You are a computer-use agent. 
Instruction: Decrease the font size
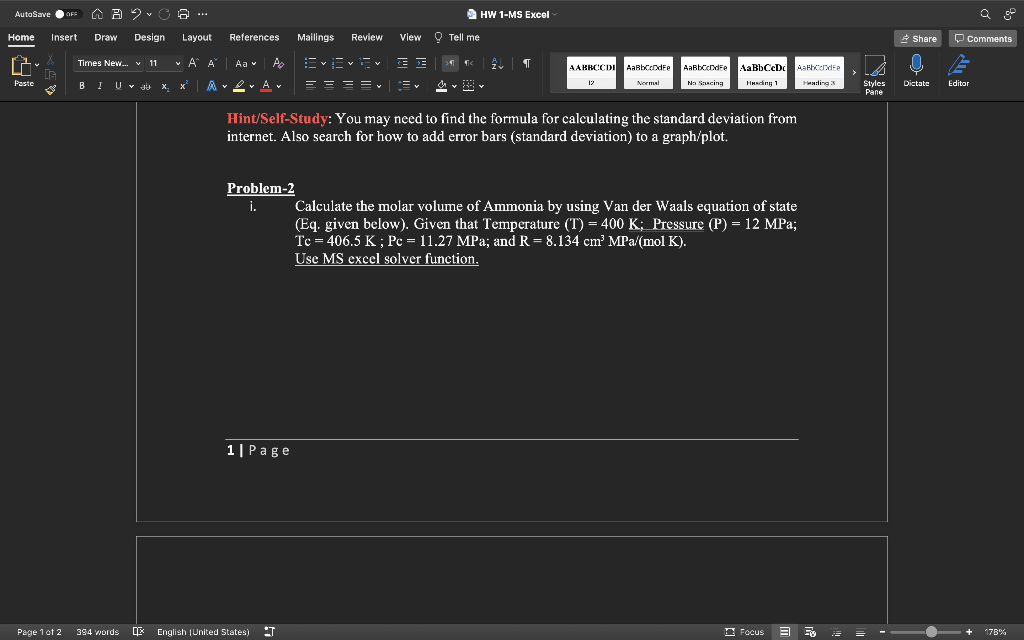[212, 63]
